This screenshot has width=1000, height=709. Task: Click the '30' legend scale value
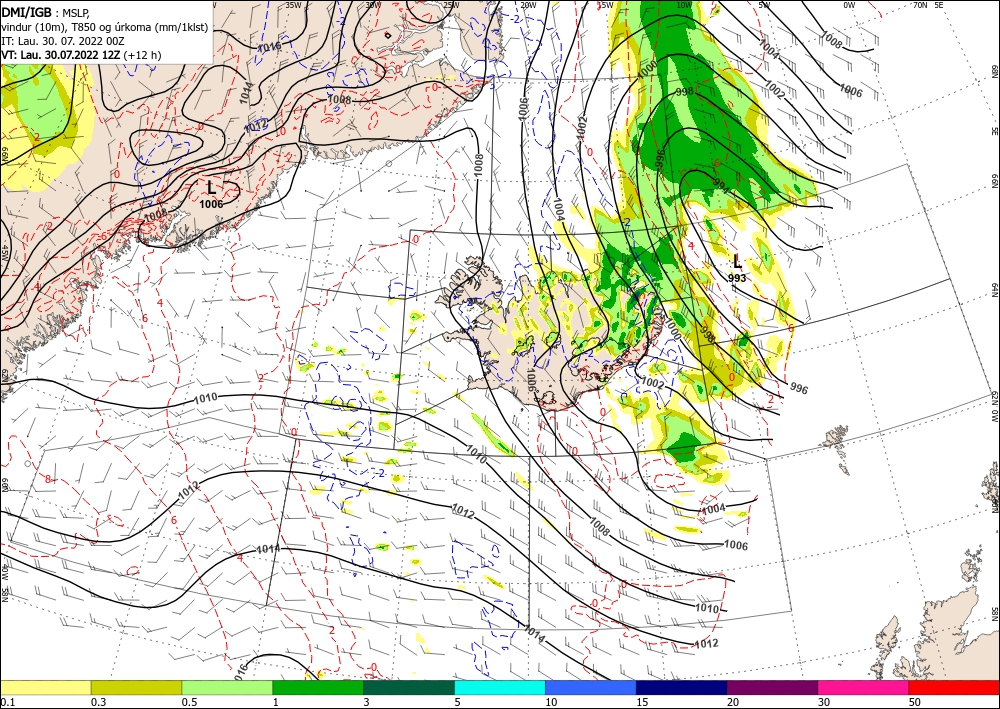(x=824, y=702)
